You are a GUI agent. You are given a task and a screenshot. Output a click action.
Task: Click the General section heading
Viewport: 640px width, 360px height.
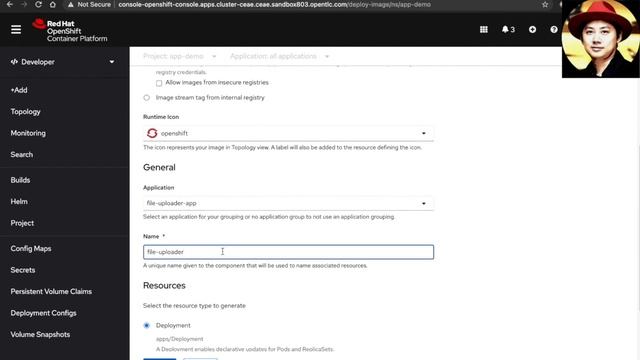click(x=159, y=167)
